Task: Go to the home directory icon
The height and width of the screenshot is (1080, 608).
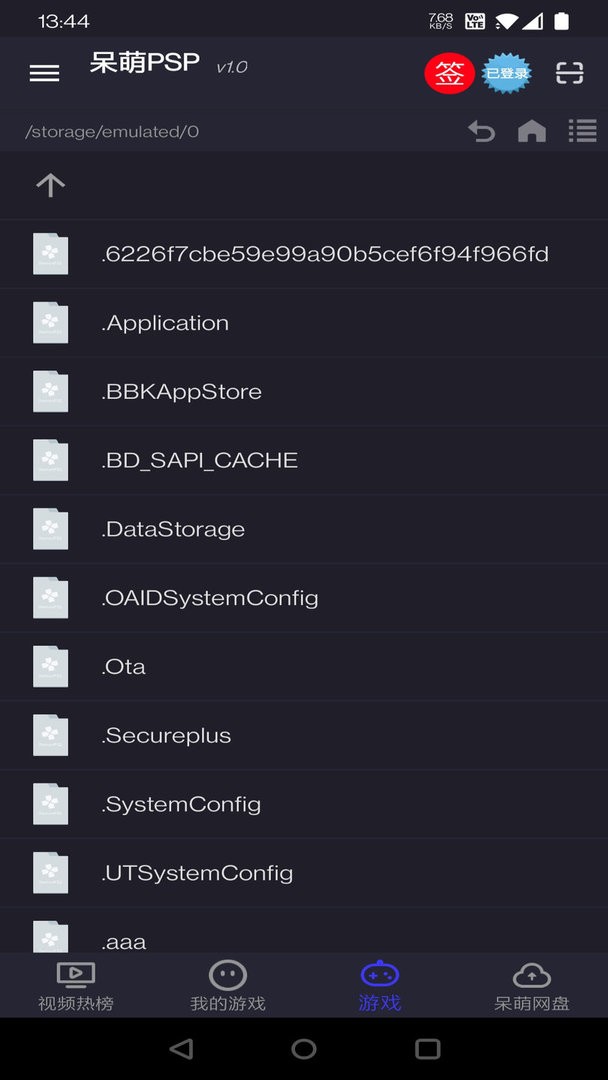Action: [x=532, y=131]
